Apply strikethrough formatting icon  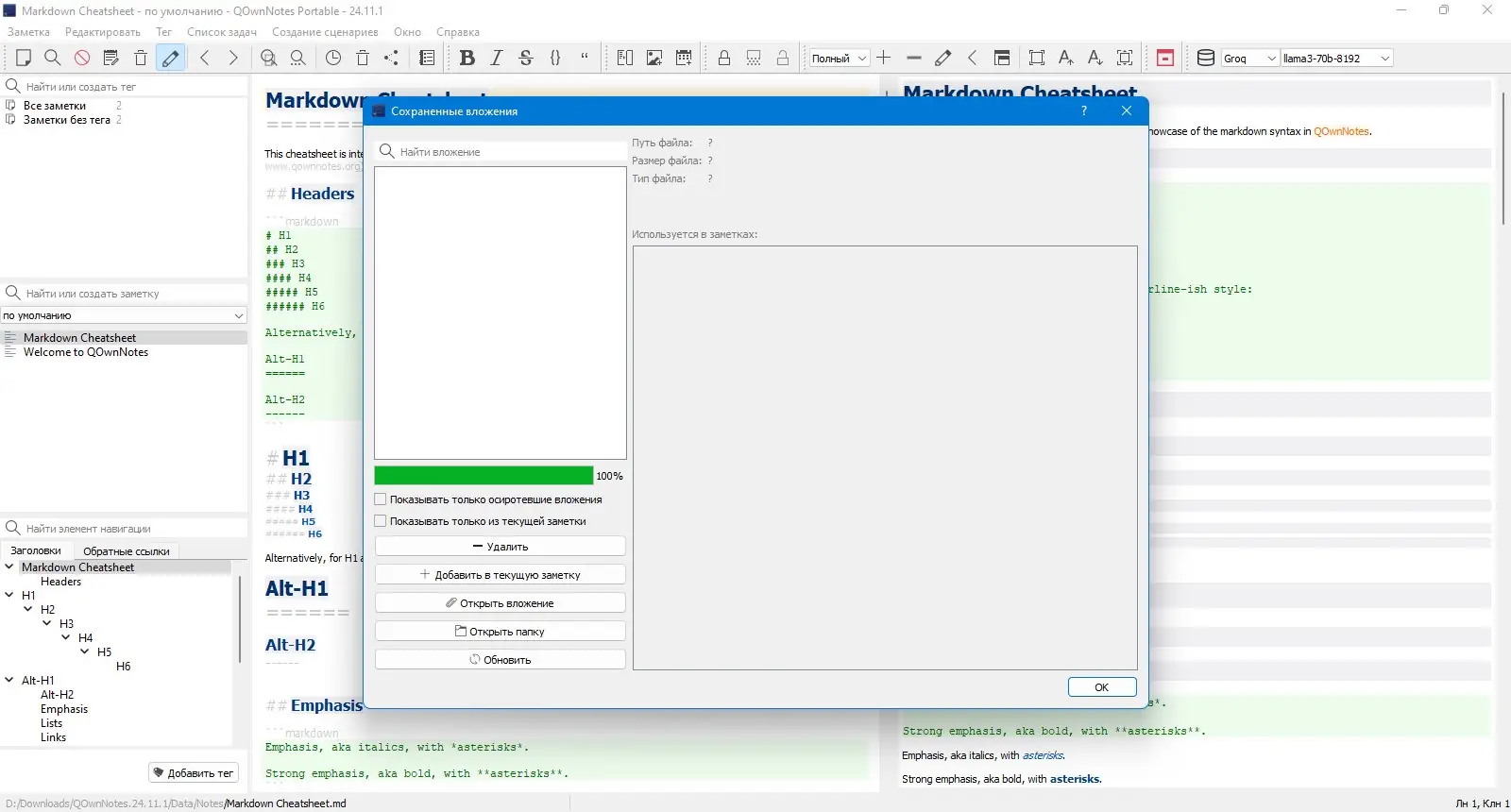[x=526, y=58]
